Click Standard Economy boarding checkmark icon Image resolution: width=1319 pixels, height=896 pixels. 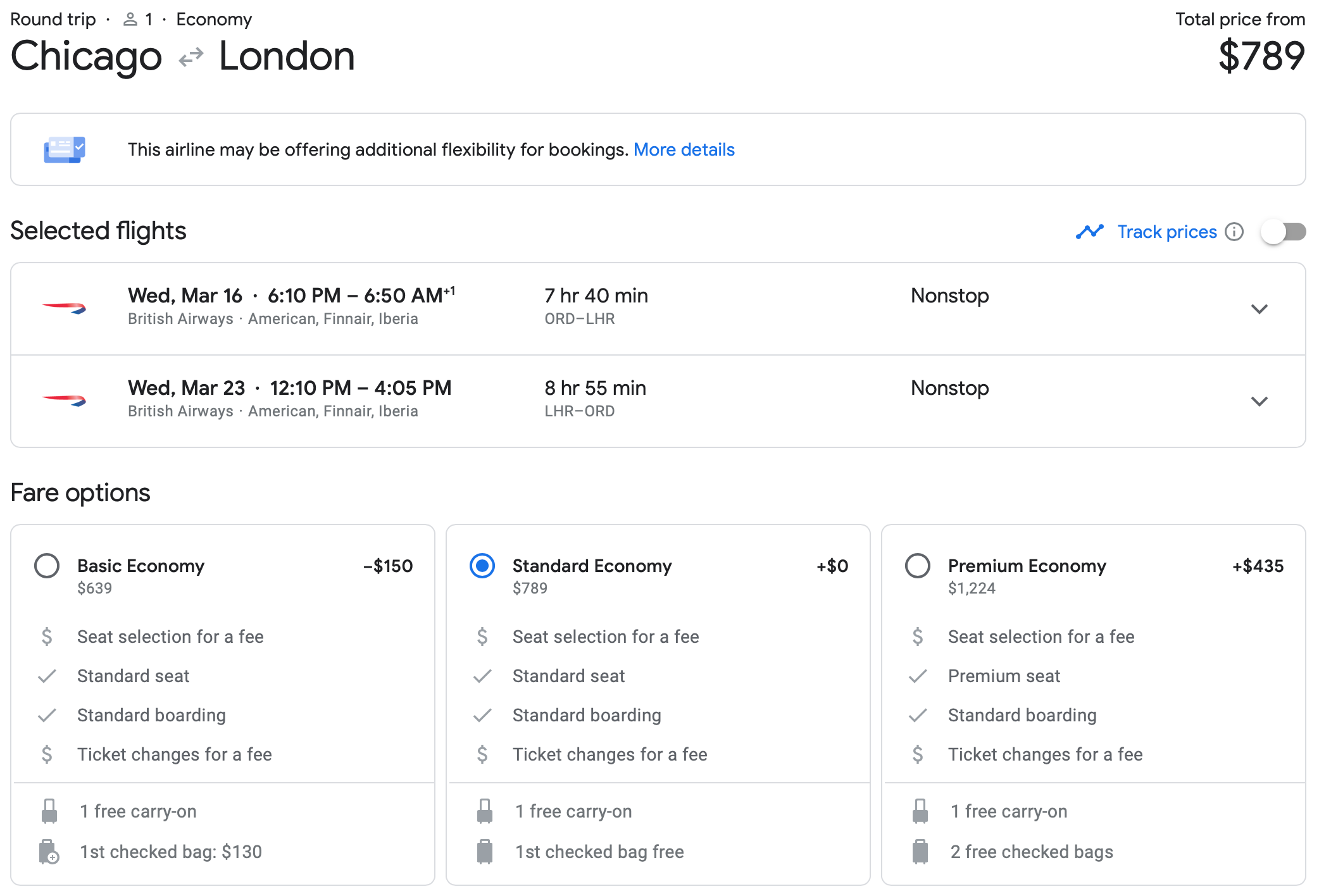coord(482,716)
